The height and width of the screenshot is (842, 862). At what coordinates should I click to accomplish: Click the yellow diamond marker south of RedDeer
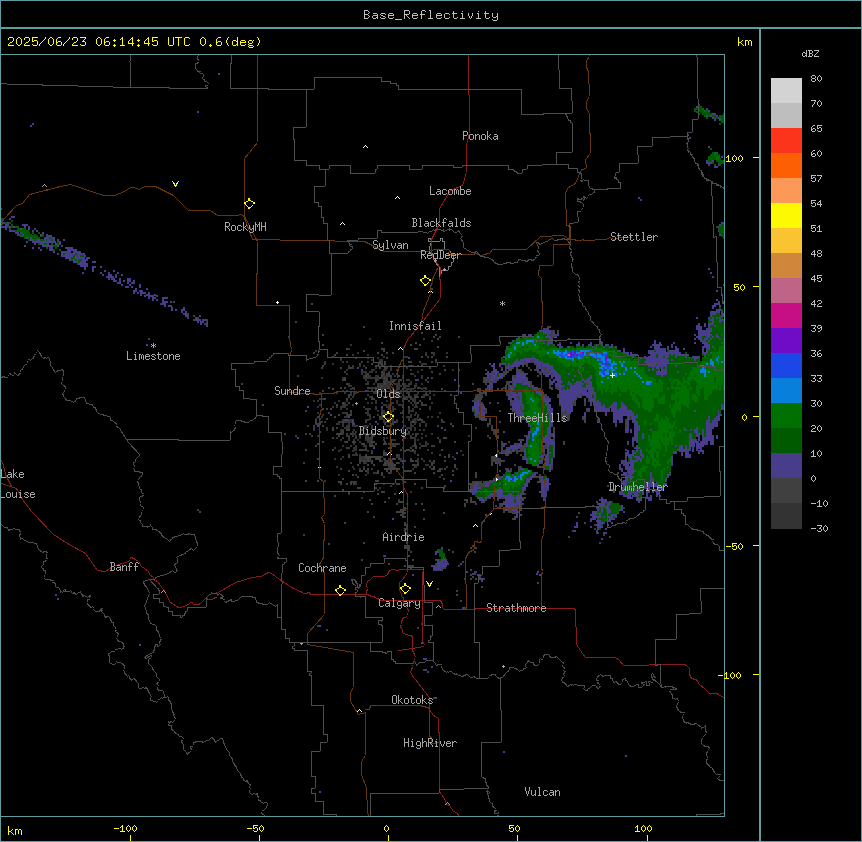[x=426, y=280]
